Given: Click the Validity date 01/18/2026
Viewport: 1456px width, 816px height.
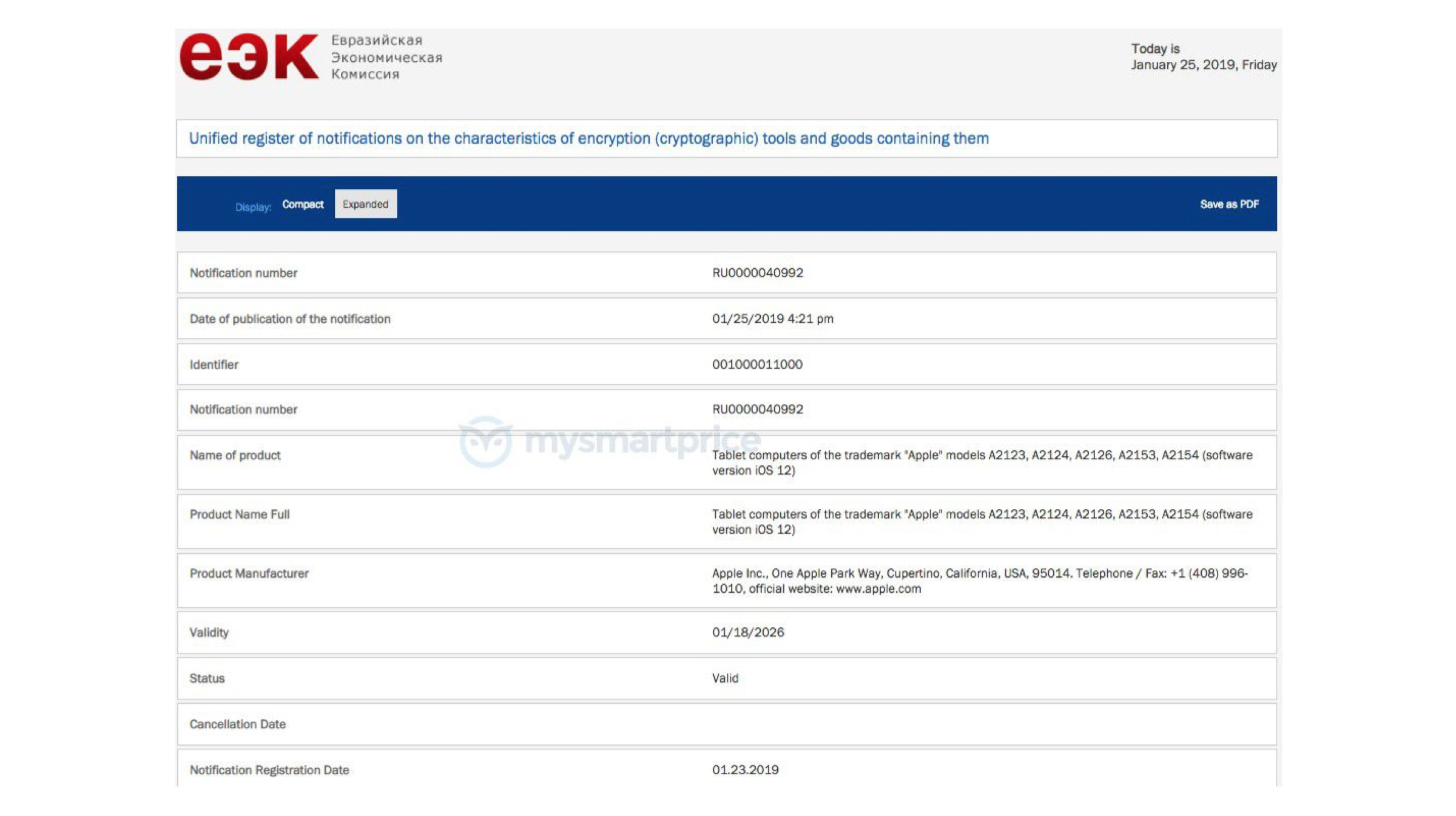Looking at the screenshot, I should point(747,632).
